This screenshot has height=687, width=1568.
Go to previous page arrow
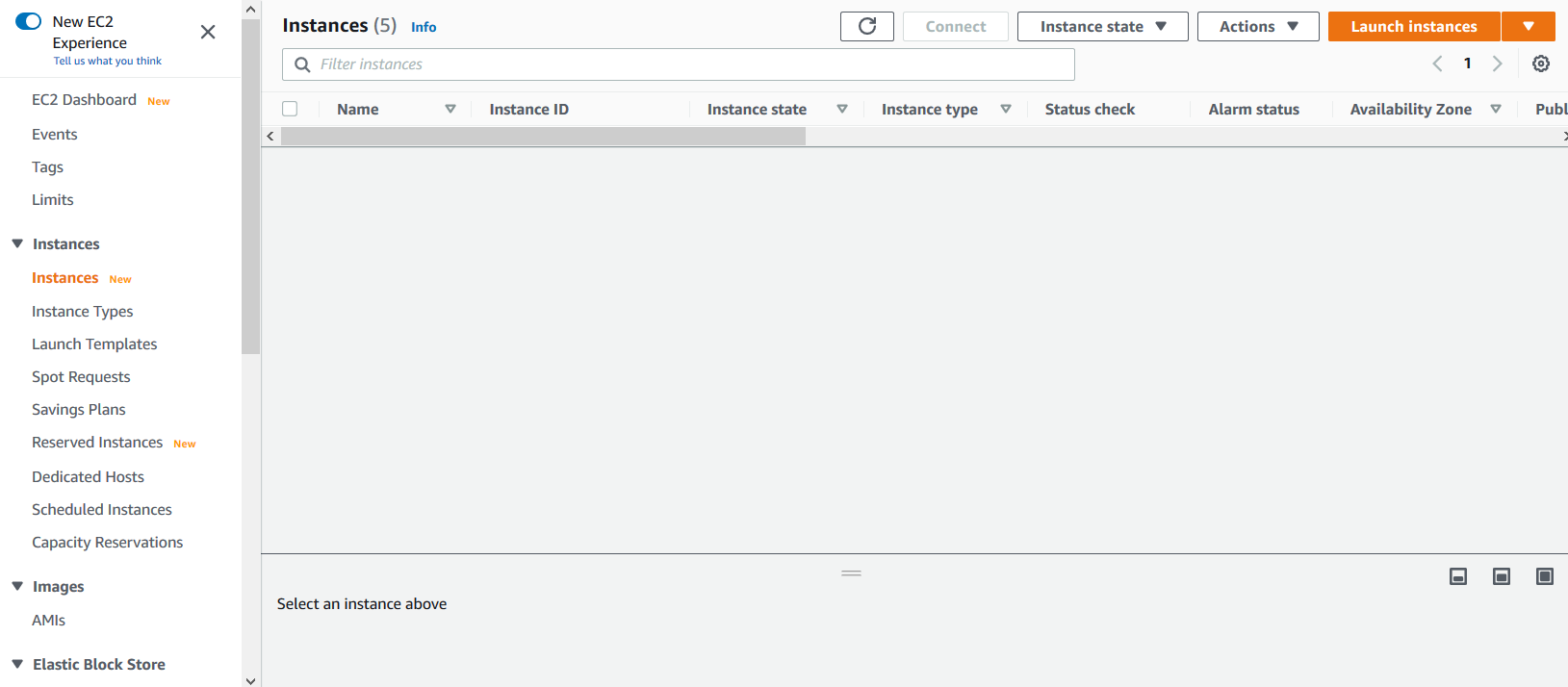pos(1437,64)
